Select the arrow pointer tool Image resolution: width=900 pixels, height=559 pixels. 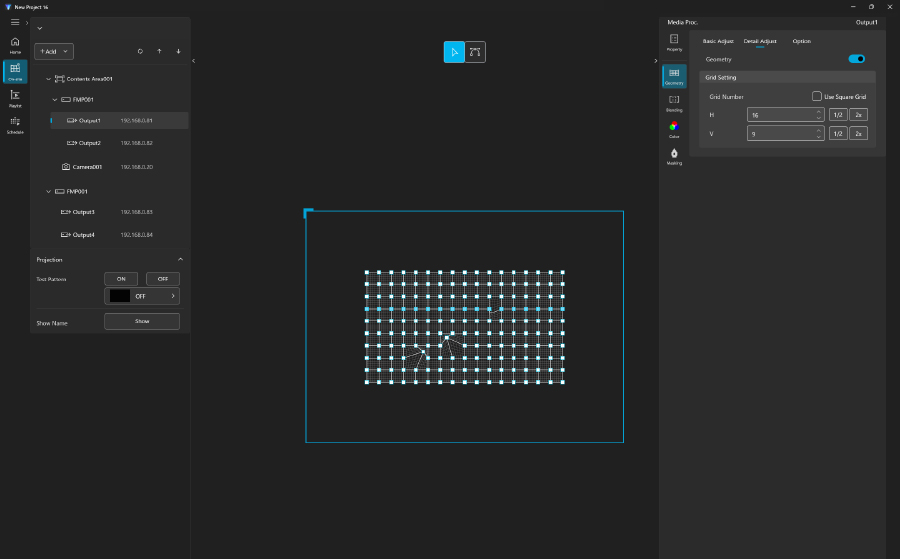(x=454, y=52)
